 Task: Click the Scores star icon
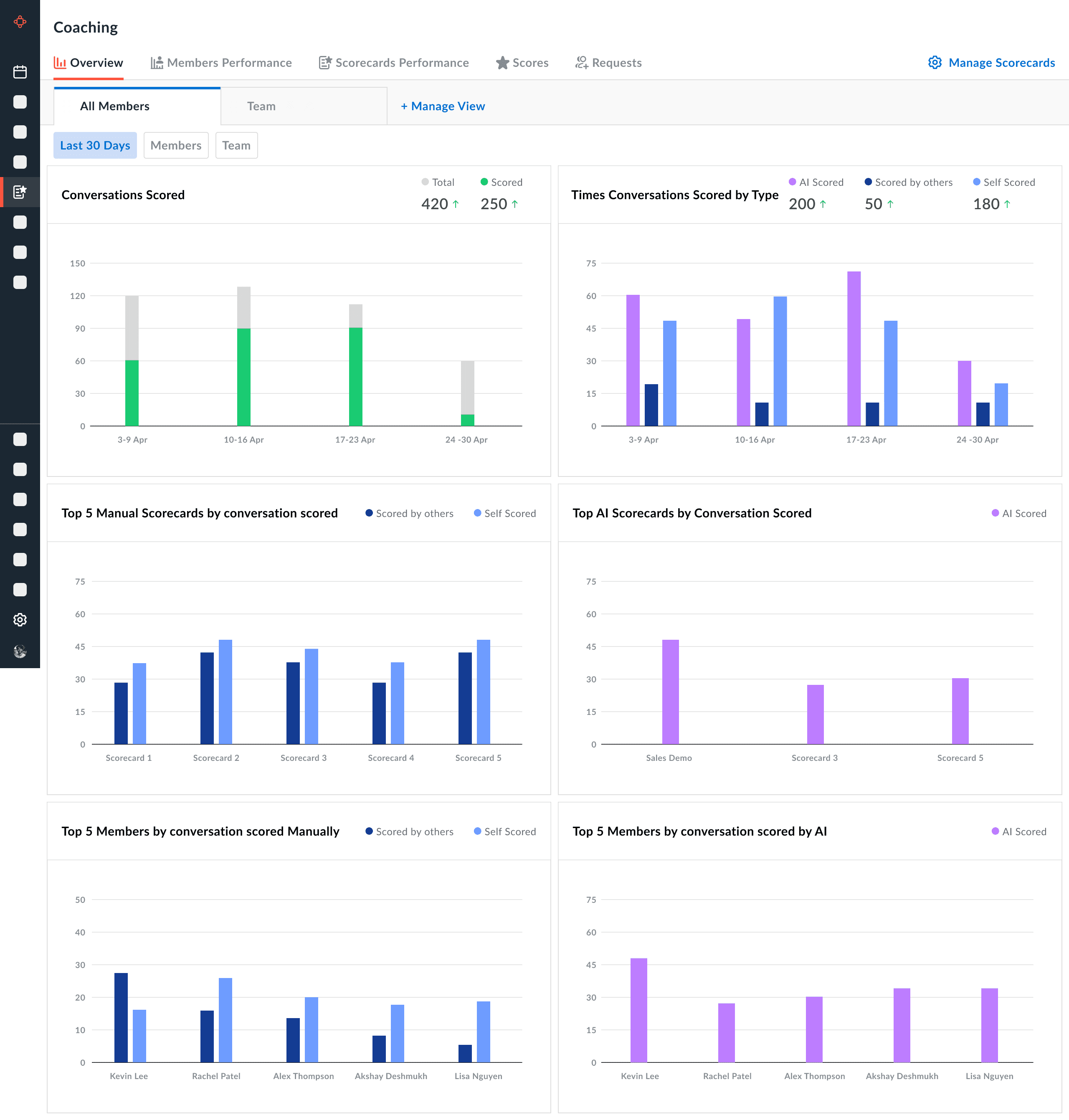pos(502,63)
